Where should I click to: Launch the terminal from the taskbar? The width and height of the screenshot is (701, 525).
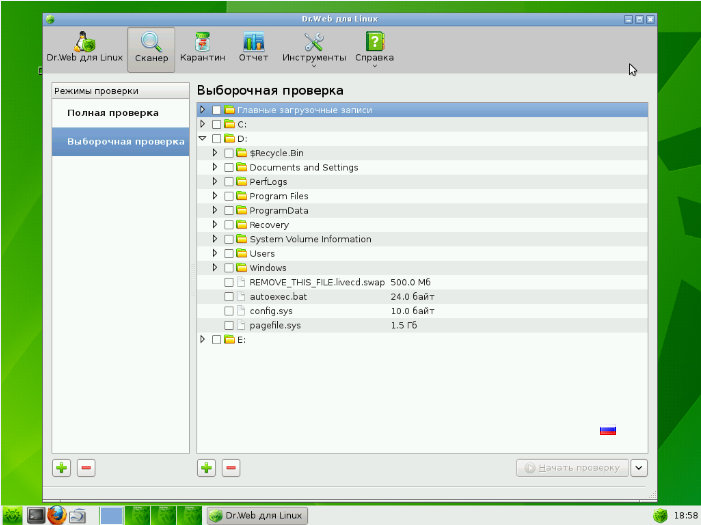click(36, 516)
